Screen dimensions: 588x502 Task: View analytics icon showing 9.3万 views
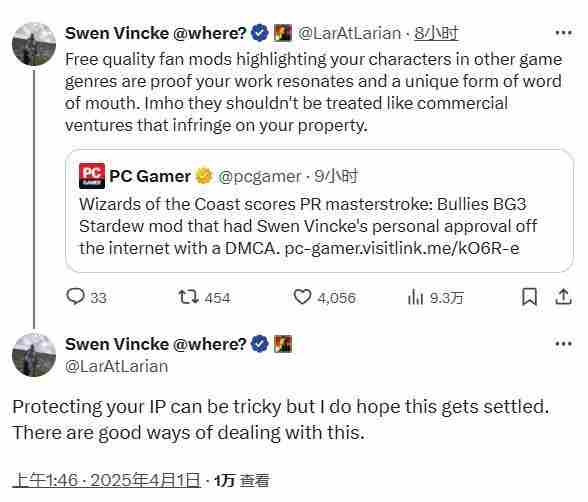(x=416, y=297)
